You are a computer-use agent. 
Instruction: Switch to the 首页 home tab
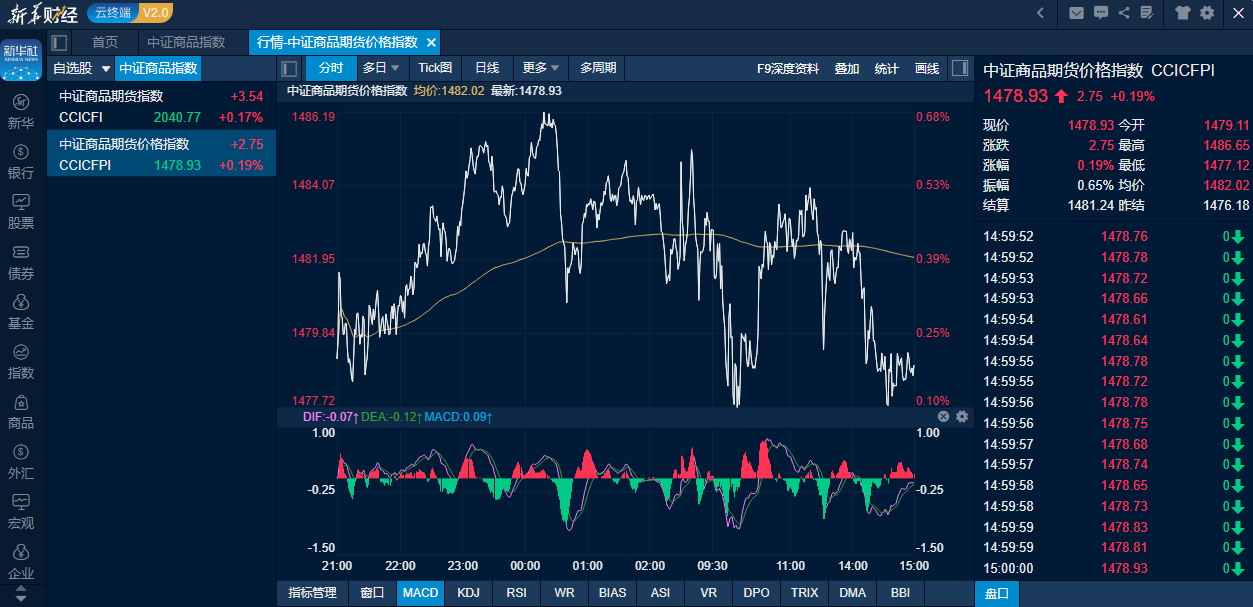coord(105,42)
